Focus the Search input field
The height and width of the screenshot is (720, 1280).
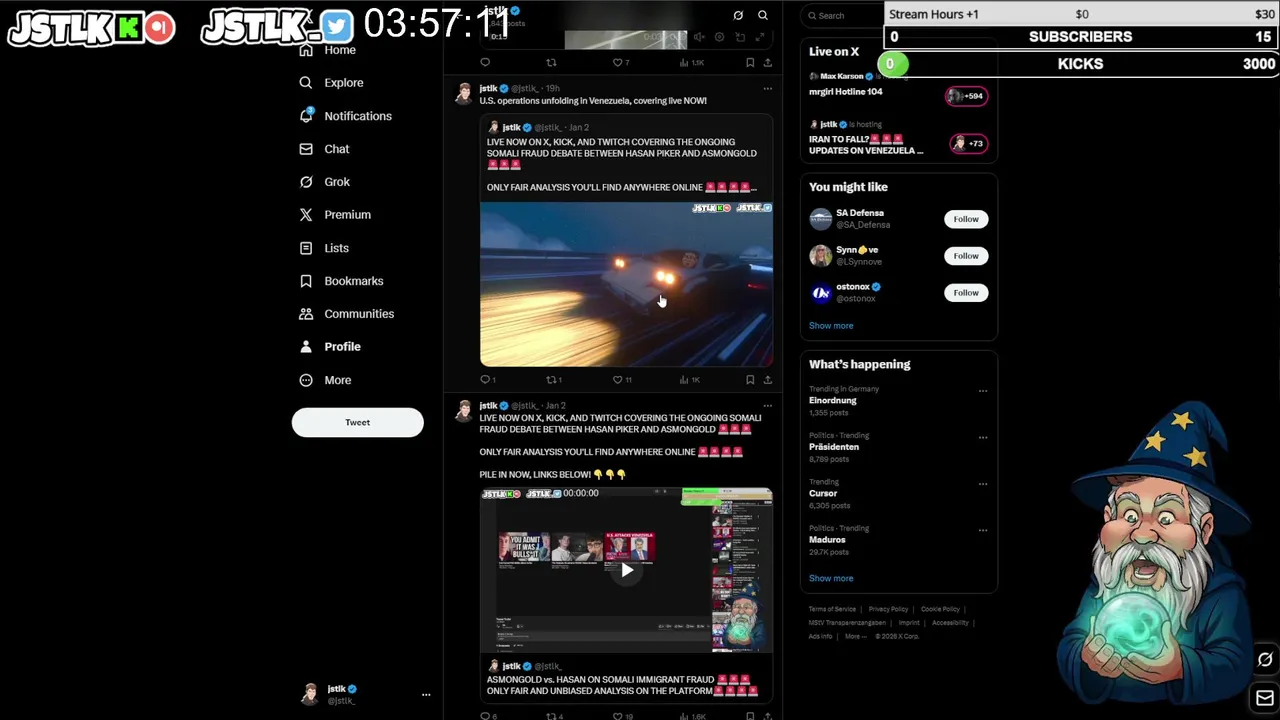(840, 15)
